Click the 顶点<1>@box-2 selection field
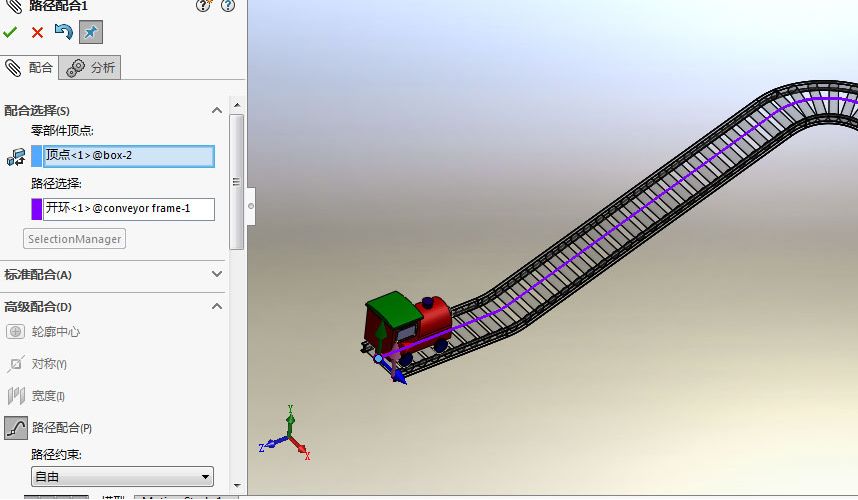Image resolution: width=858 pixels, height=500 pixels. [x=129, y=156]
